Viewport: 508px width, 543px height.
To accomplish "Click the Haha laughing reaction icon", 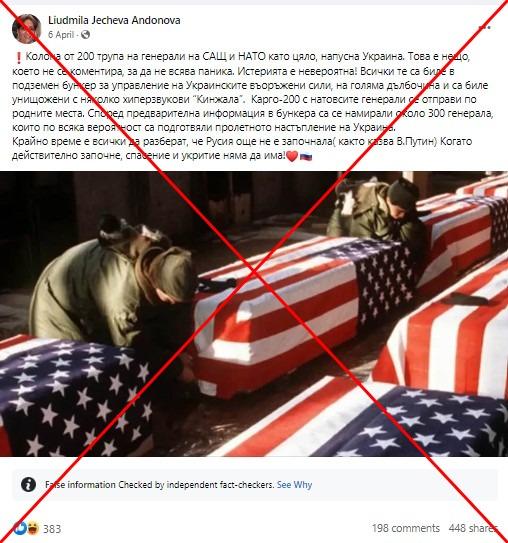I will (x=33, y=528).
